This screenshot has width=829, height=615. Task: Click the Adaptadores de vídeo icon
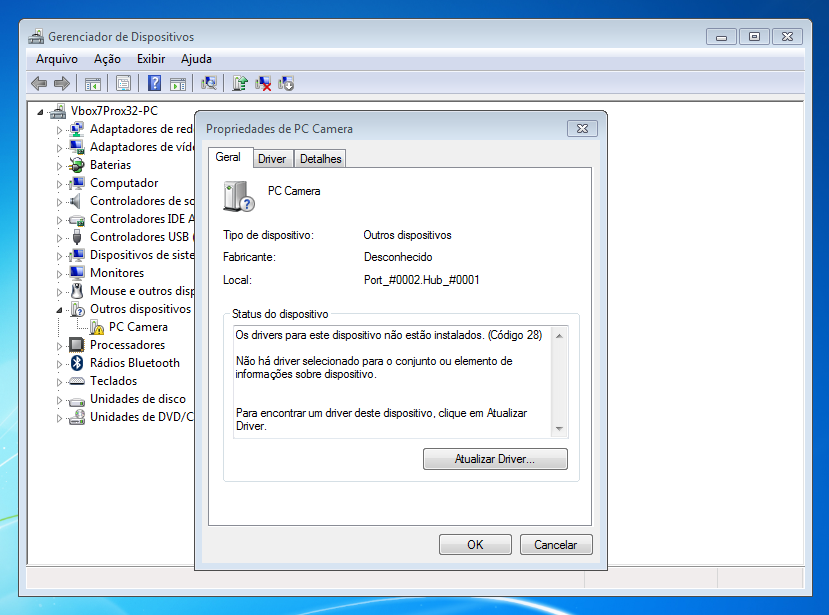point(77,146)
